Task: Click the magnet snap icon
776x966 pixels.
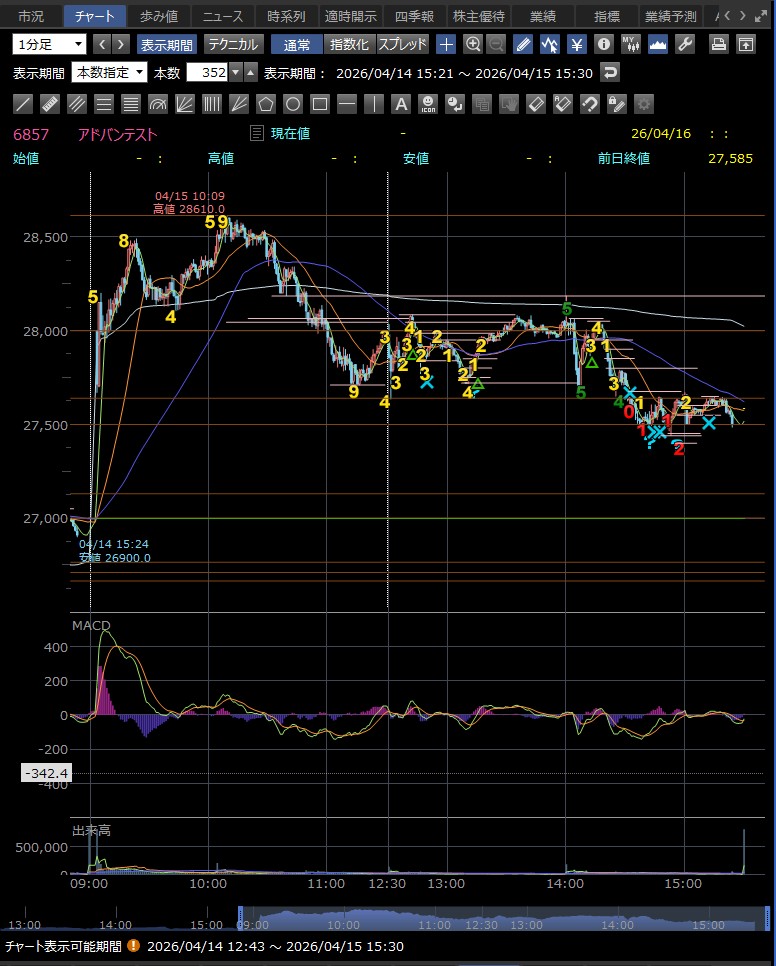Action: (589, 104)
